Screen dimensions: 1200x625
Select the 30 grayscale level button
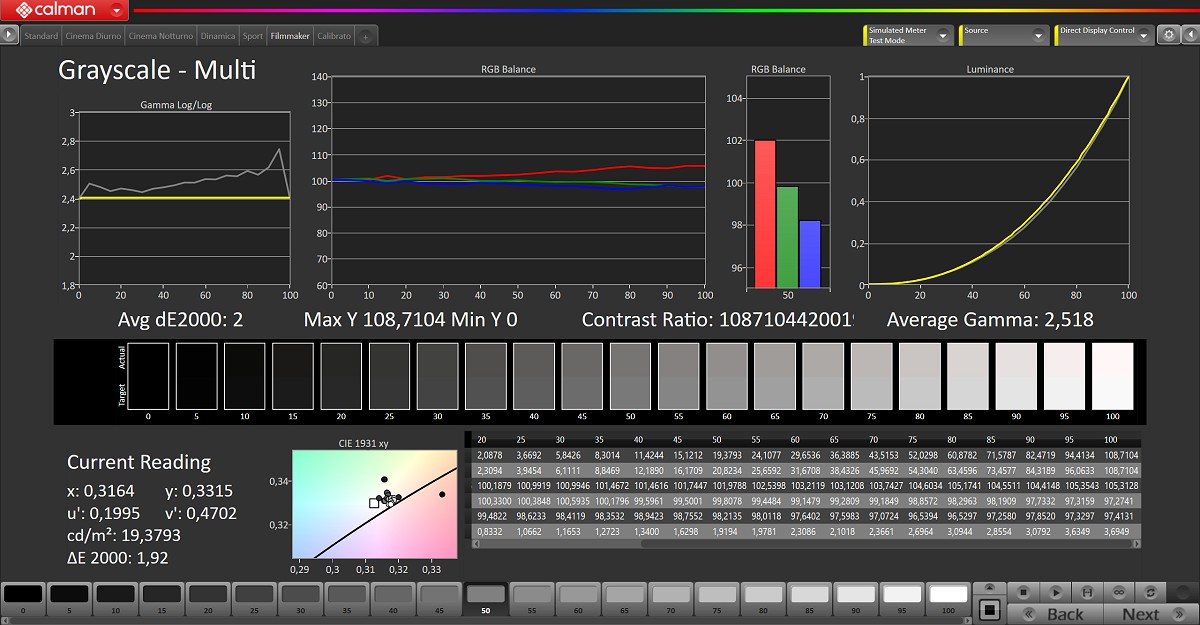pyautogui.click(x=300, y=599)
